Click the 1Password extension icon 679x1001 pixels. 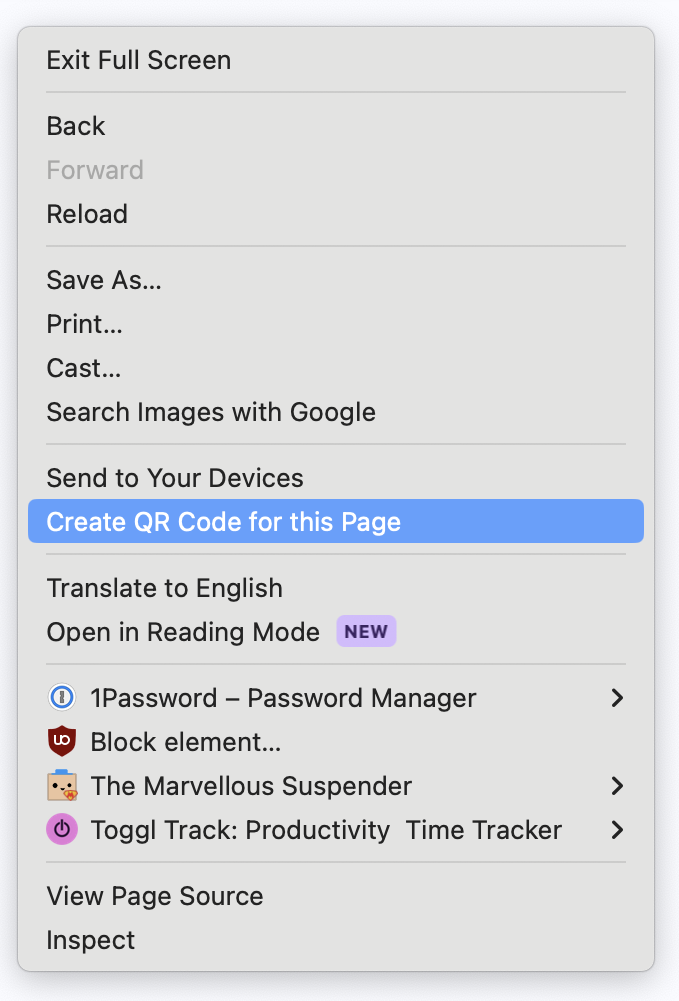pyautogui.click(x=62, y=698)
